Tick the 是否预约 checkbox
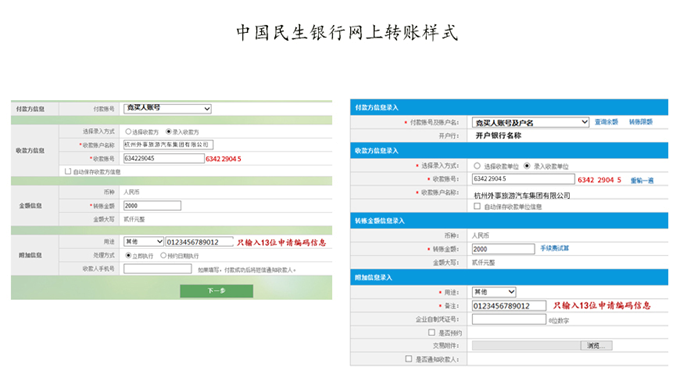 (432, 332)
